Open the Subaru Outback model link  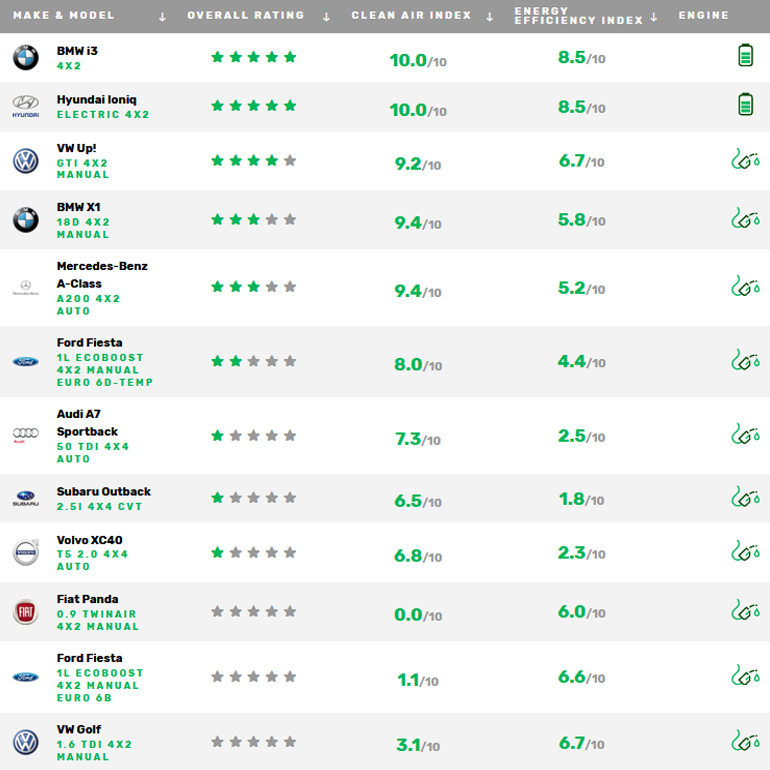(104, 491)
